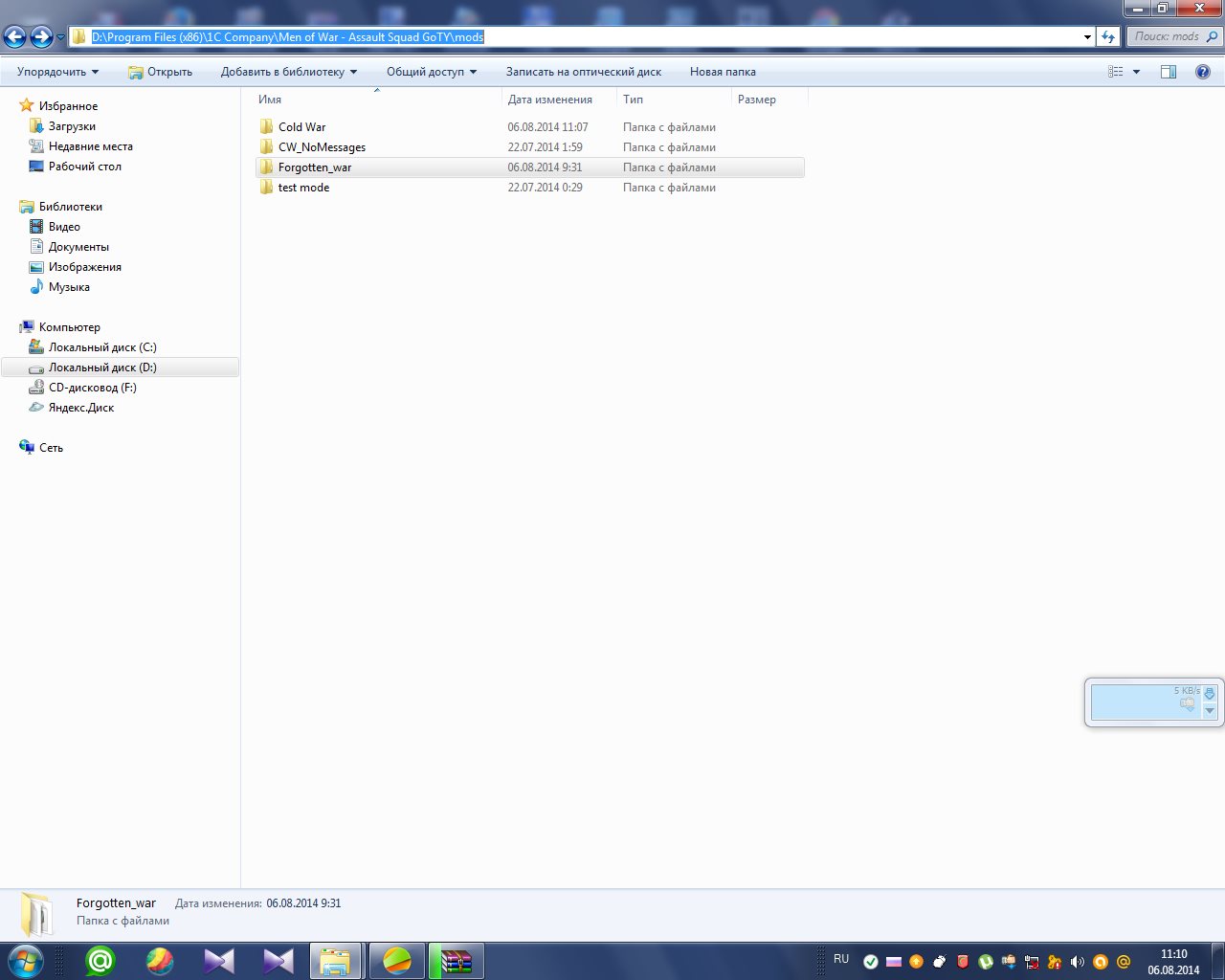This screenshot has height=980, width=1225.
Task: Open the address bar history dropdown
Action: click(1087, 37)
